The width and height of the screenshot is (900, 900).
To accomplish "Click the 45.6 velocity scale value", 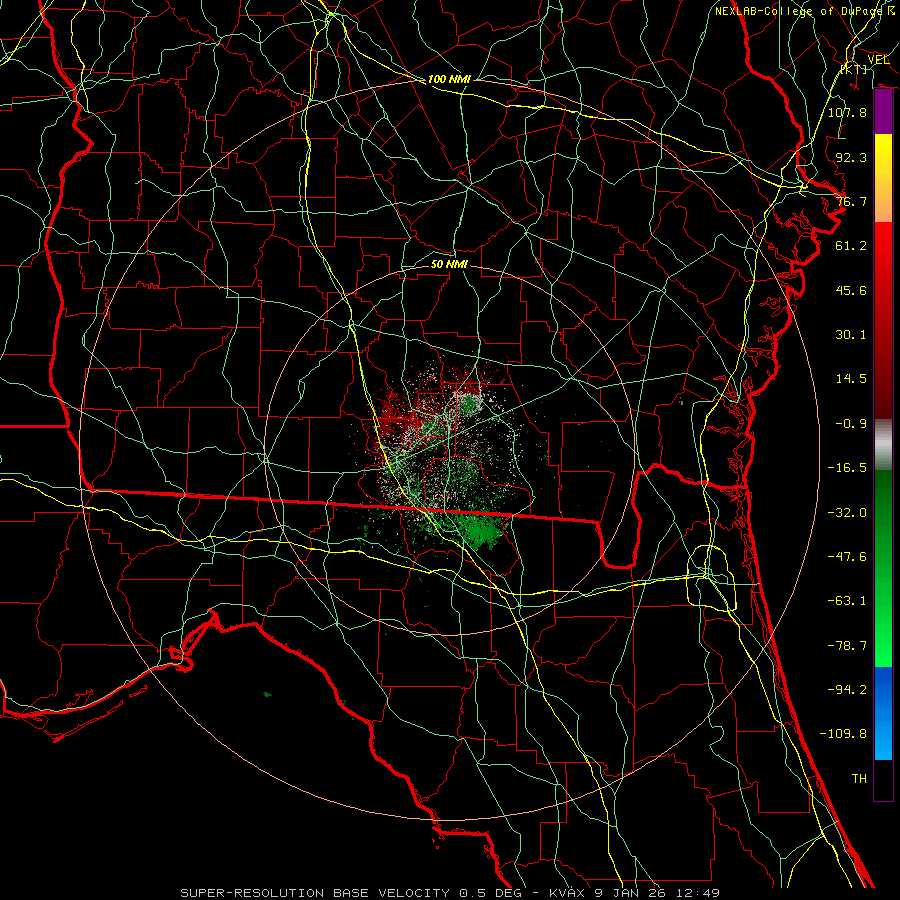I will [x=851, y=290].
